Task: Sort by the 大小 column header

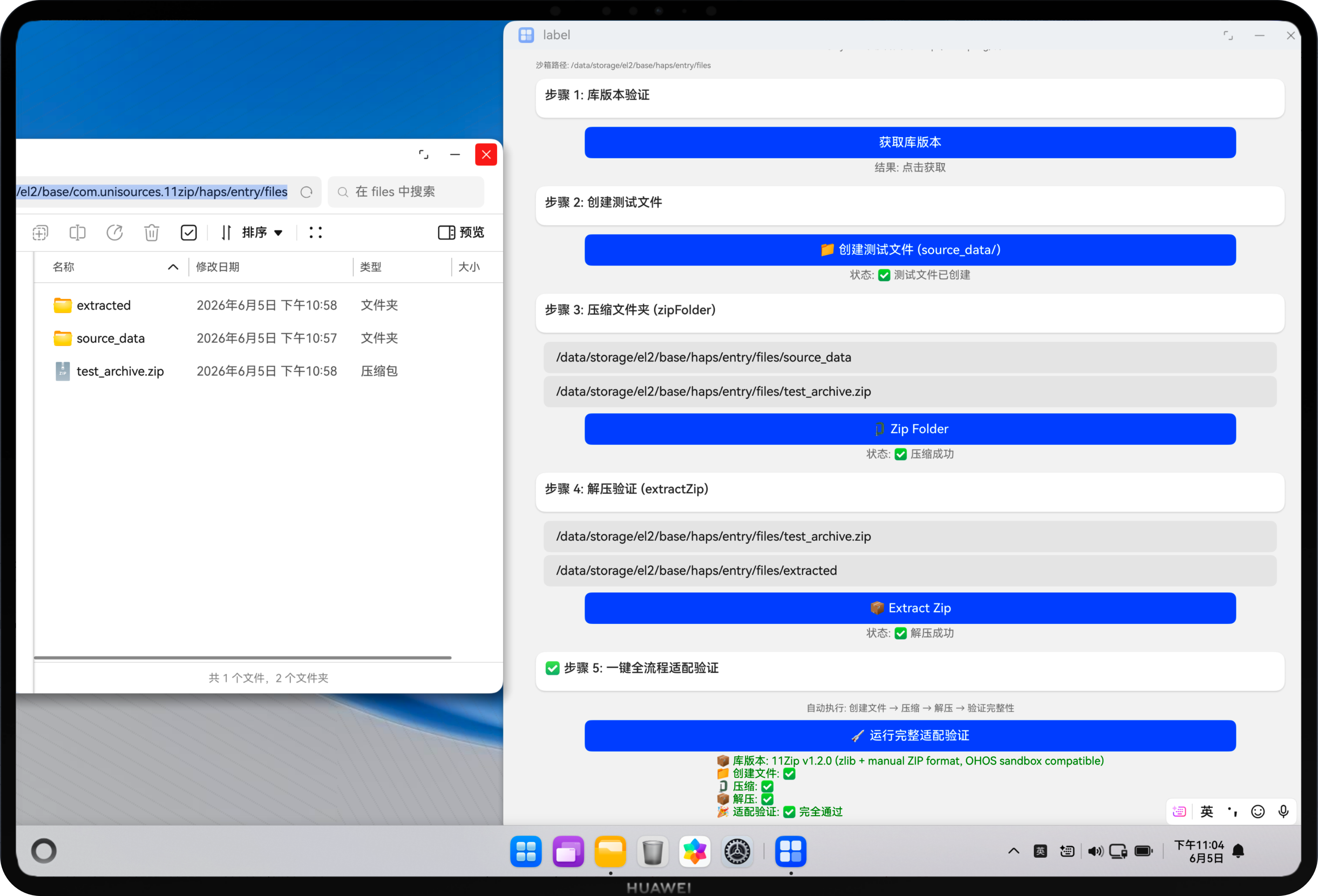Action: [469, 266]
